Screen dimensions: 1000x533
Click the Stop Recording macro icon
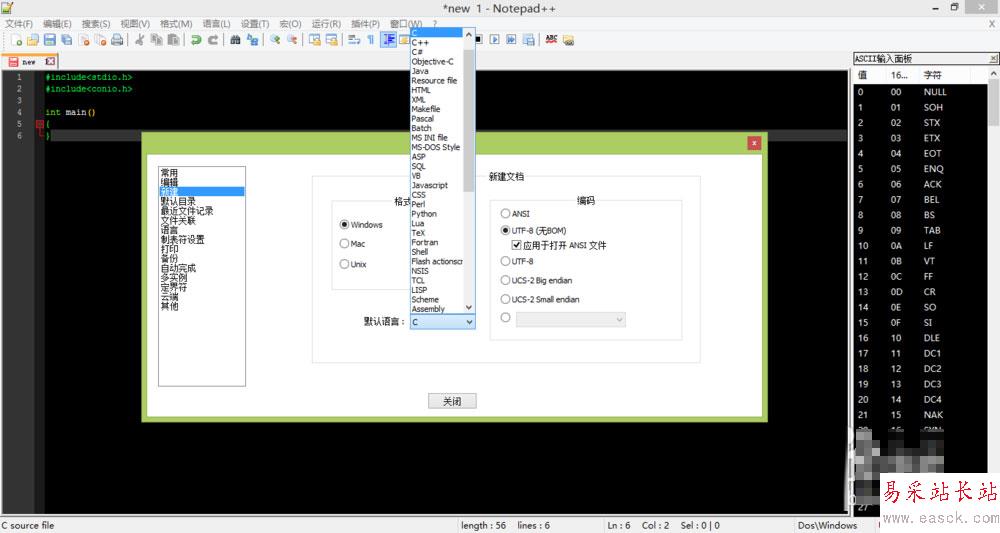[478, 40]
